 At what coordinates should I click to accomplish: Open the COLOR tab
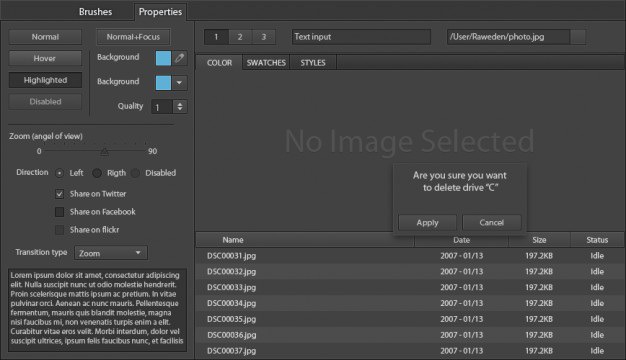click(219, 63)
